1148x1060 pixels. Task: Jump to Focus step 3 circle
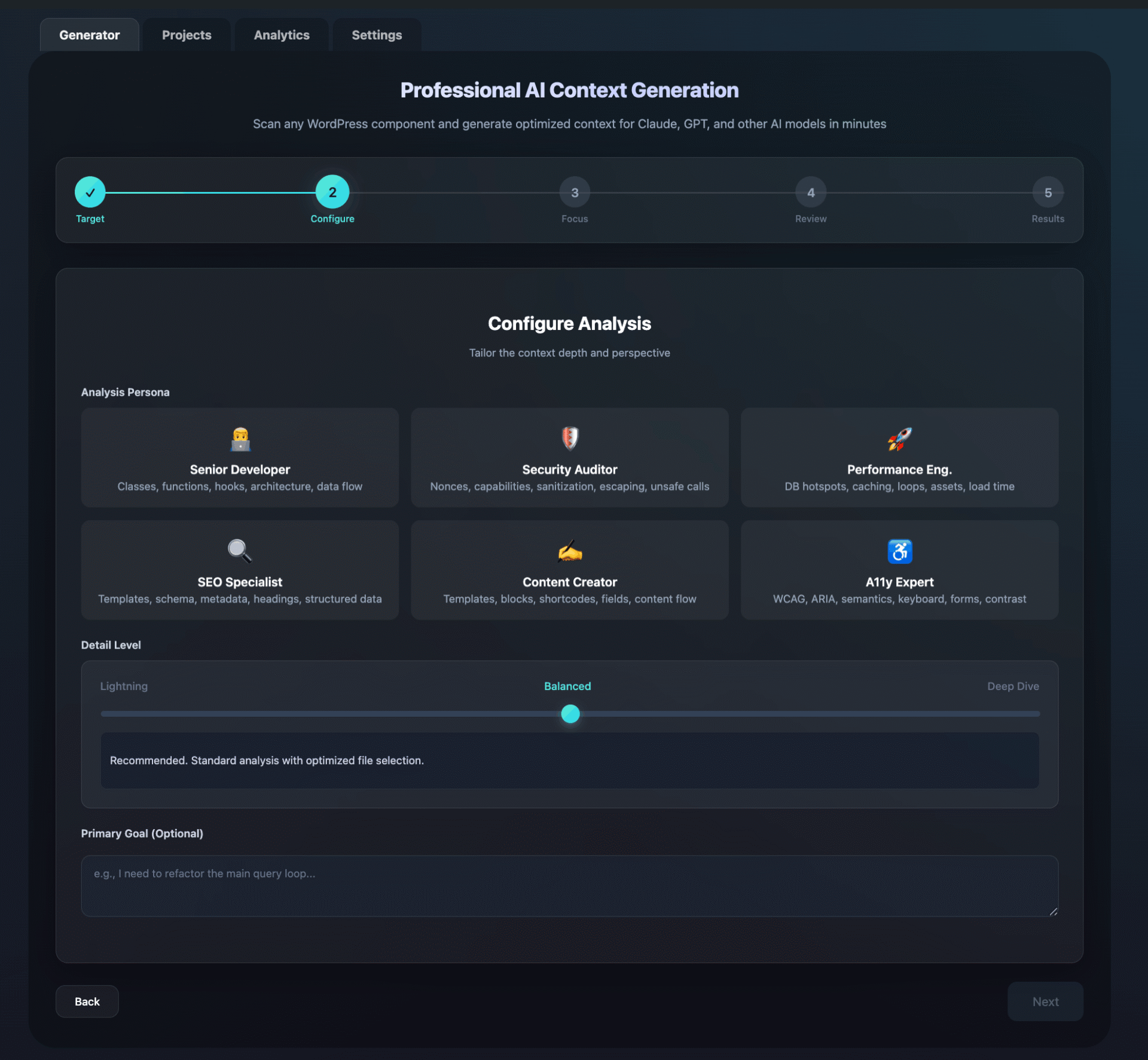point(575,193)
